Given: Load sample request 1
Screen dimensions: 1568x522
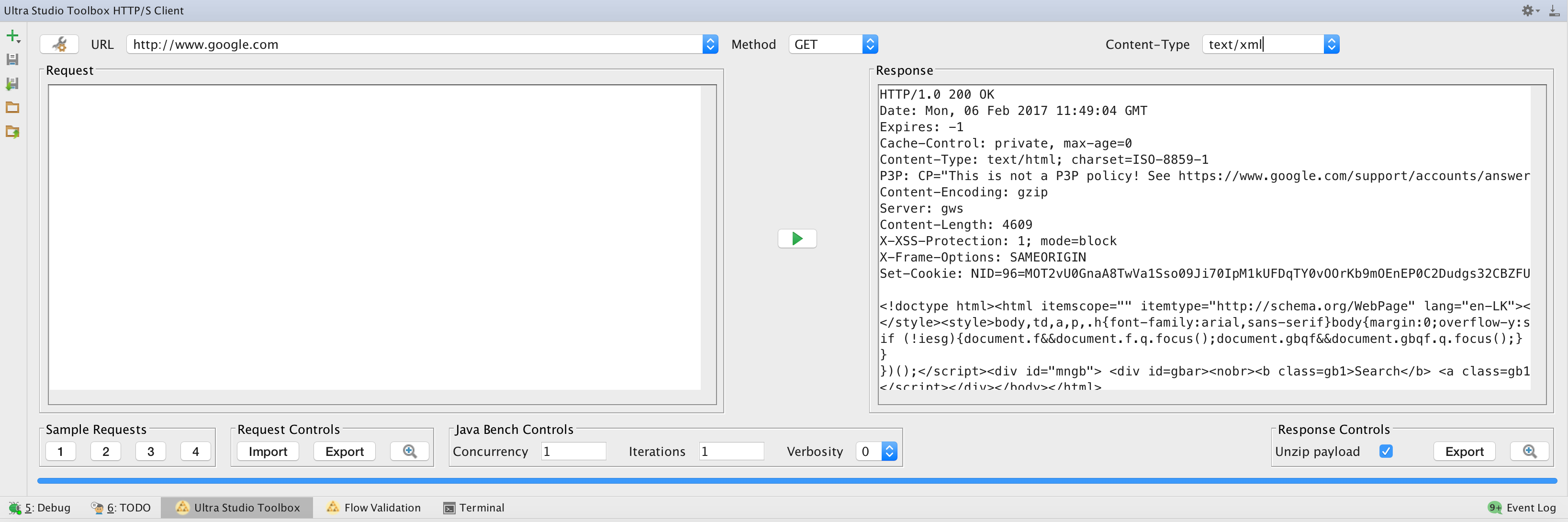Looking at the screenshot, I should (61, 451).
